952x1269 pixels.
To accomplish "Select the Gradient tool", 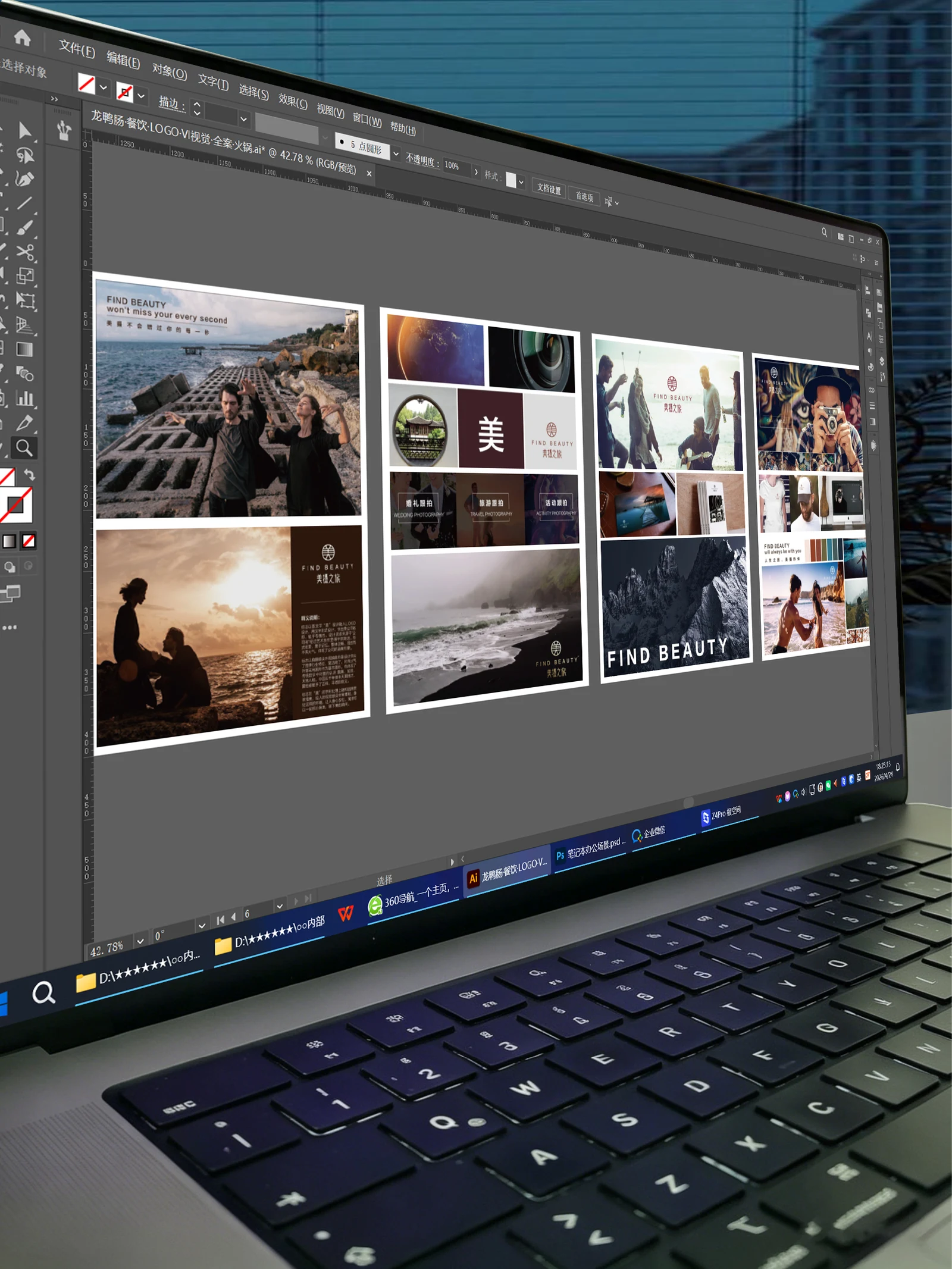I will 24,349.
